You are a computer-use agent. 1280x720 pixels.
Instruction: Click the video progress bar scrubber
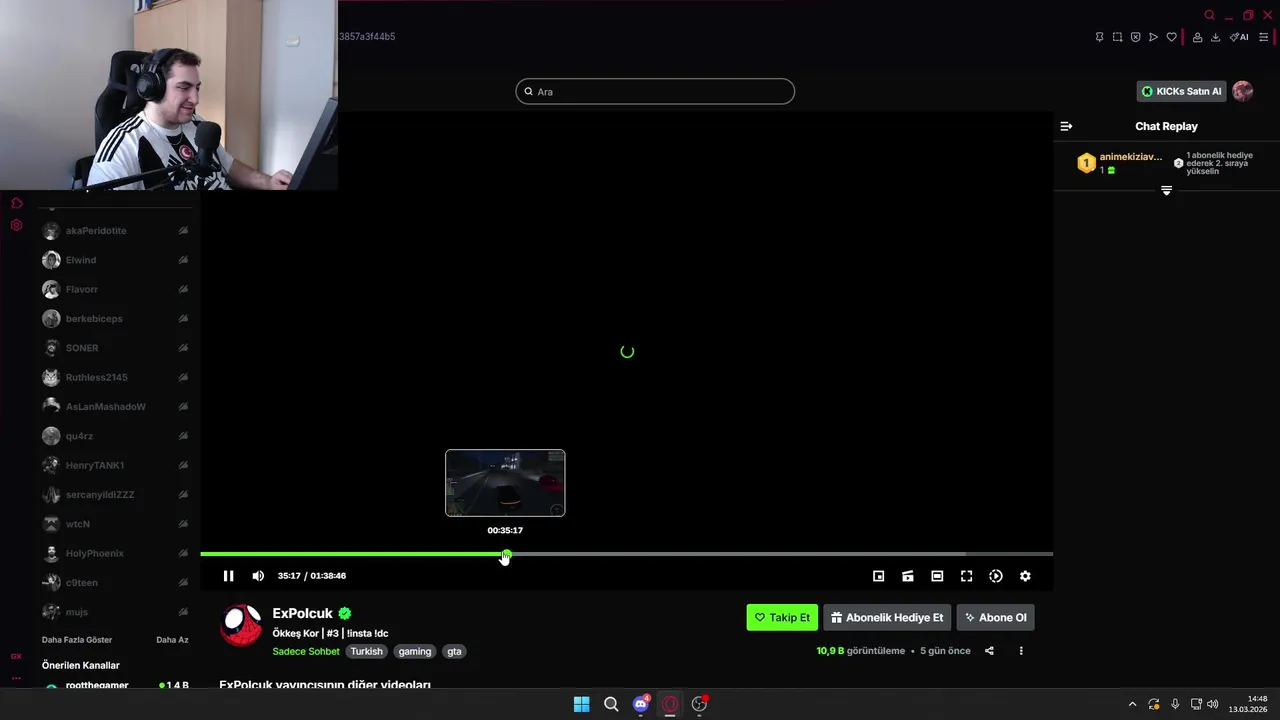pos(506,554)
